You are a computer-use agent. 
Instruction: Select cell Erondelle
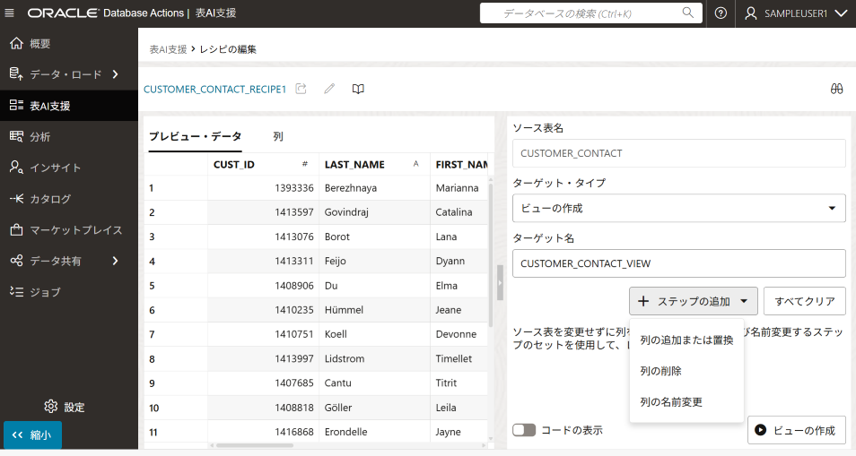pos(374,432)
